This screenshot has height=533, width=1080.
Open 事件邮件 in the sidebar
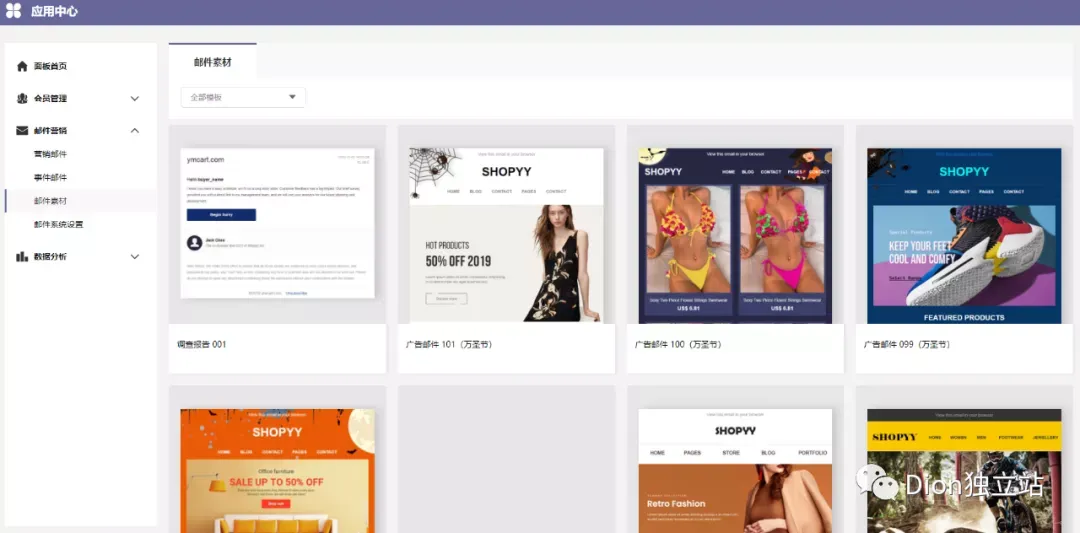(50, 178)
